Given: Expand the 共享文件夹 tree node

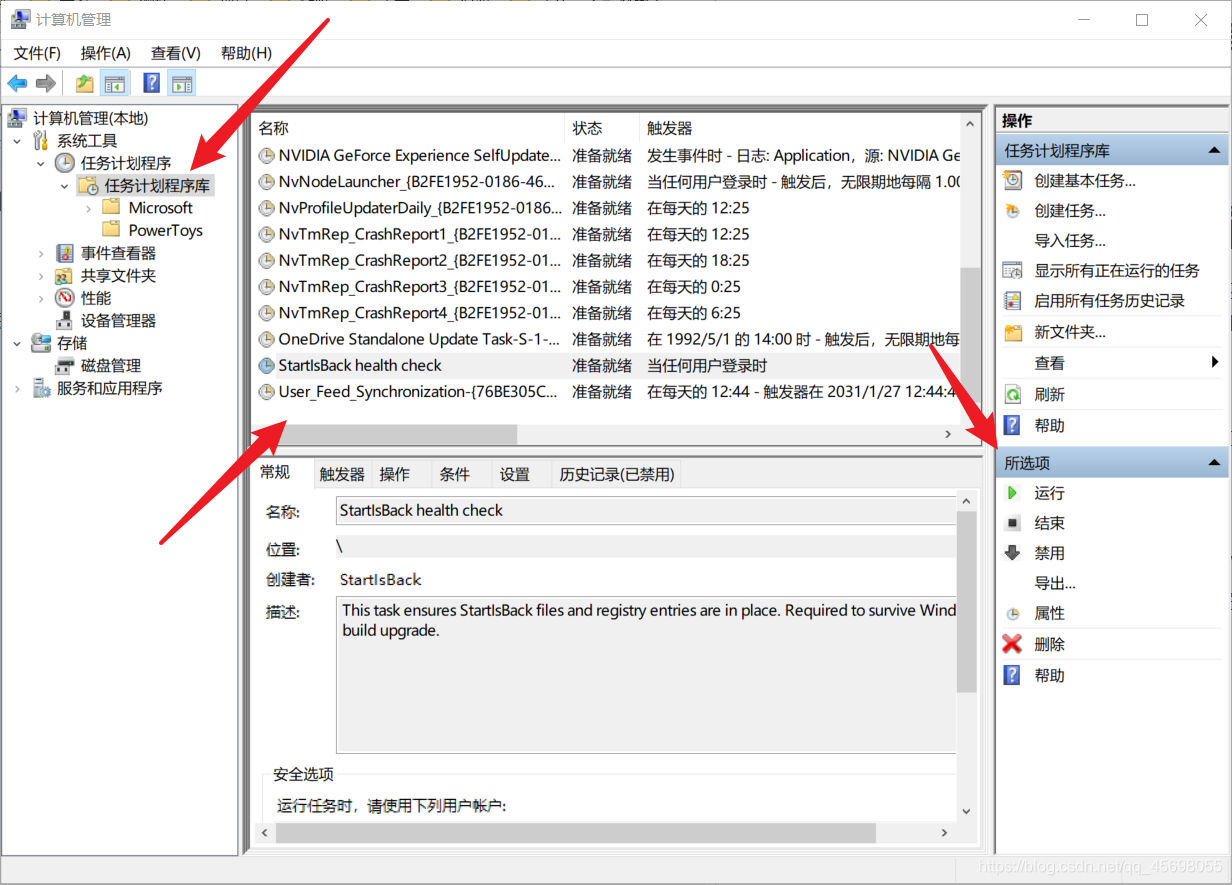Looking at the screenshot, I should click(41, 276).
